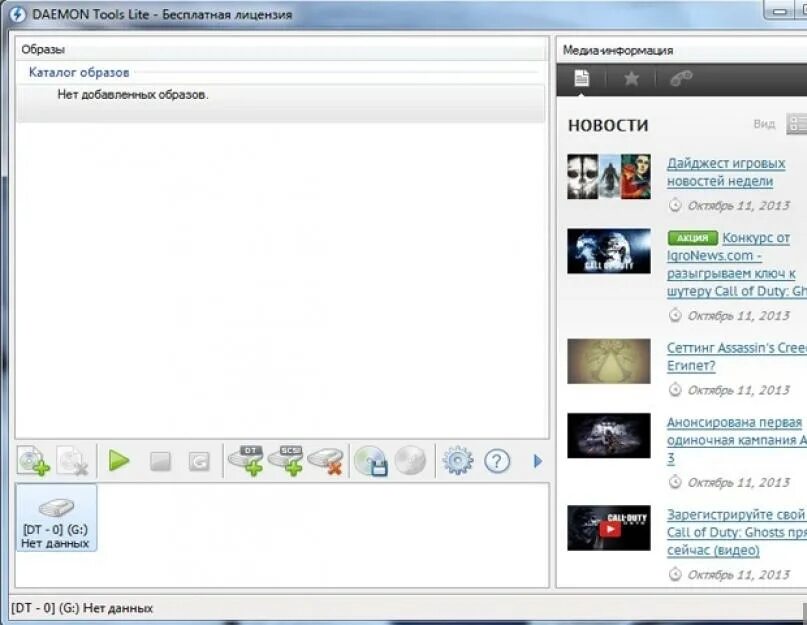Click the 'Медиа-информация' panel title
This screenshot has width=807, height=625.
coord(618,50)
